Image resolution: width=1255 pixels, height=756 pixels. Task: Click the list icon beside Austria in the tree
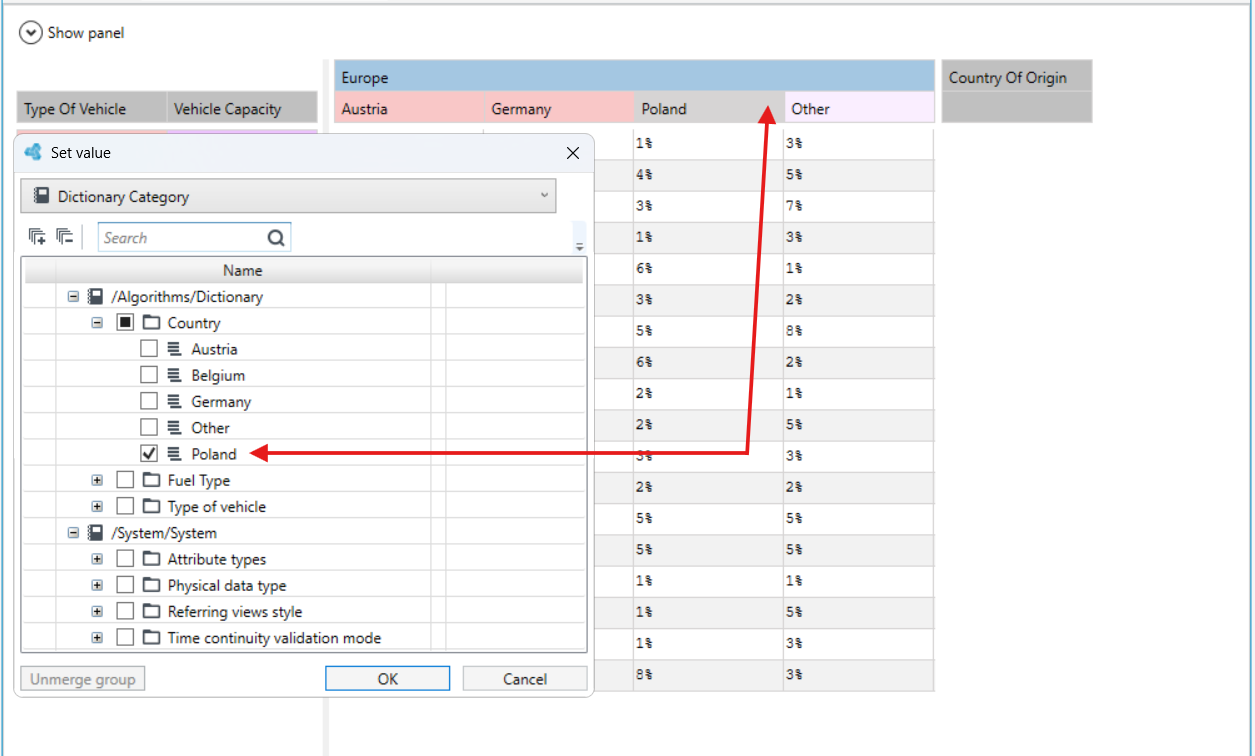[x=174, y=349]
